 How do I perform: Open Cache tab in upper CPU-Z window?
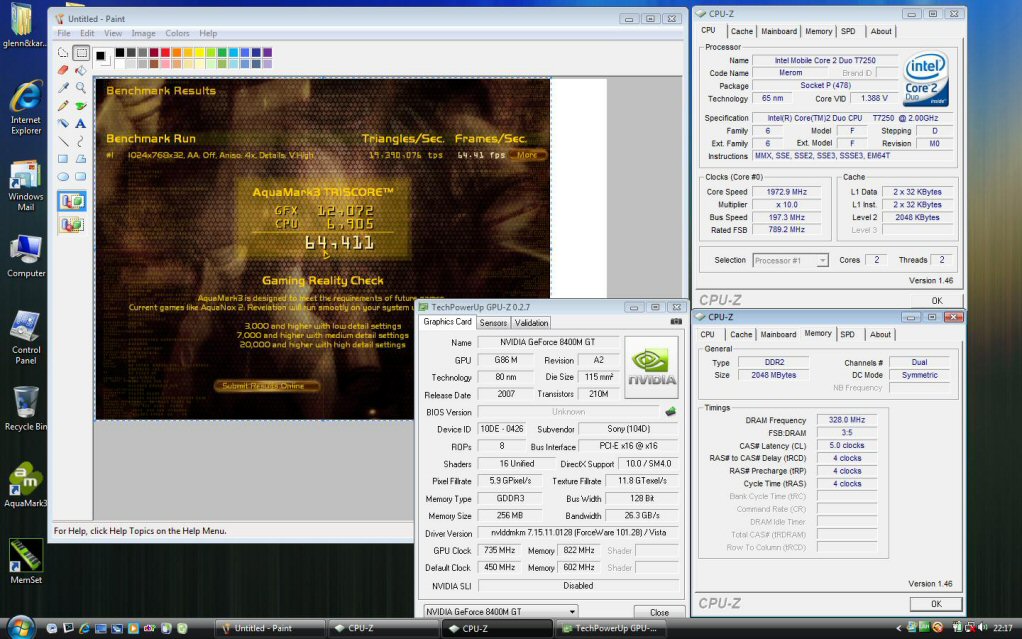[741, 31]
